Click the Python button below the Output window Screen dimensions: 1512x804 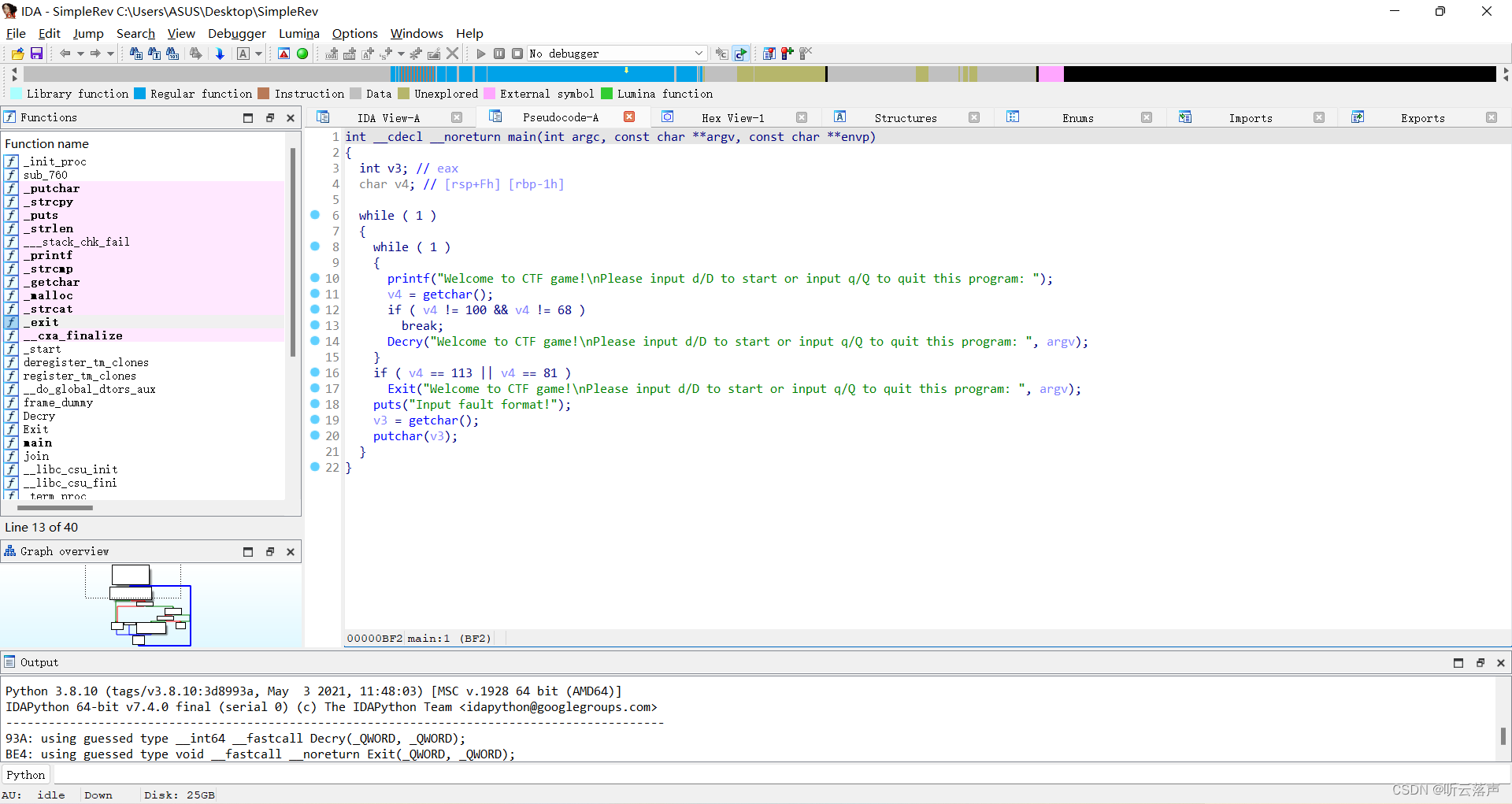(x=26, y=775)
